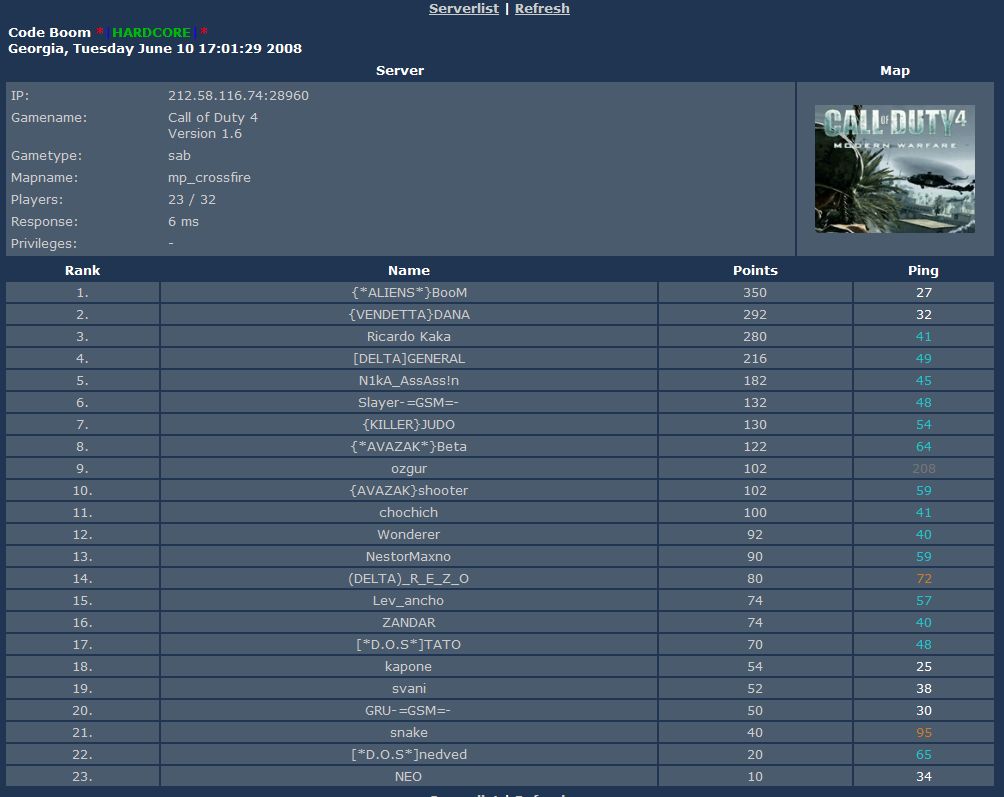Click the 292 points cell
The width and height of the screenshot is (1004, 797).
click(755, 315)
